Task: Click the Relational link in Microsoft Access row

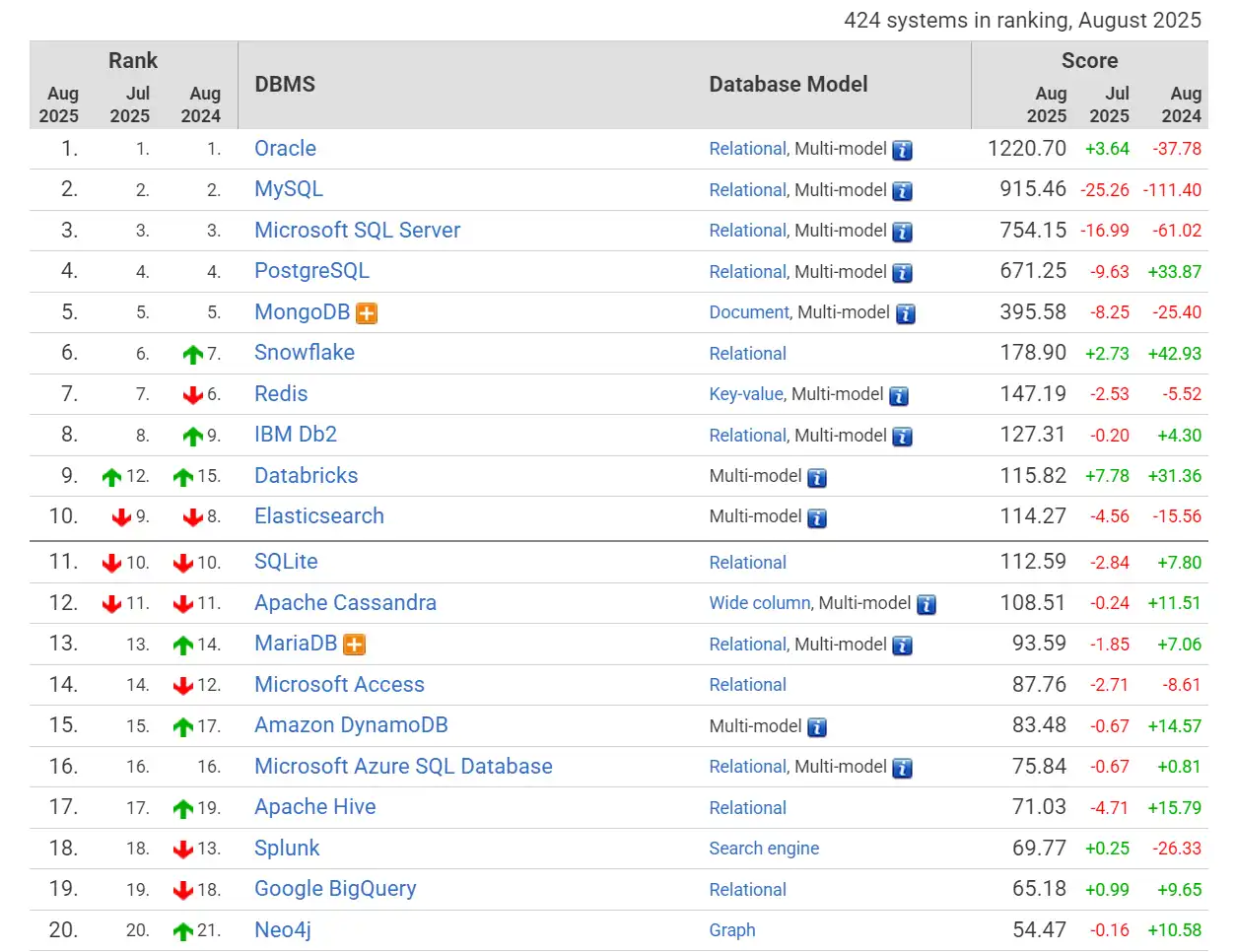Action: (747, 685)
